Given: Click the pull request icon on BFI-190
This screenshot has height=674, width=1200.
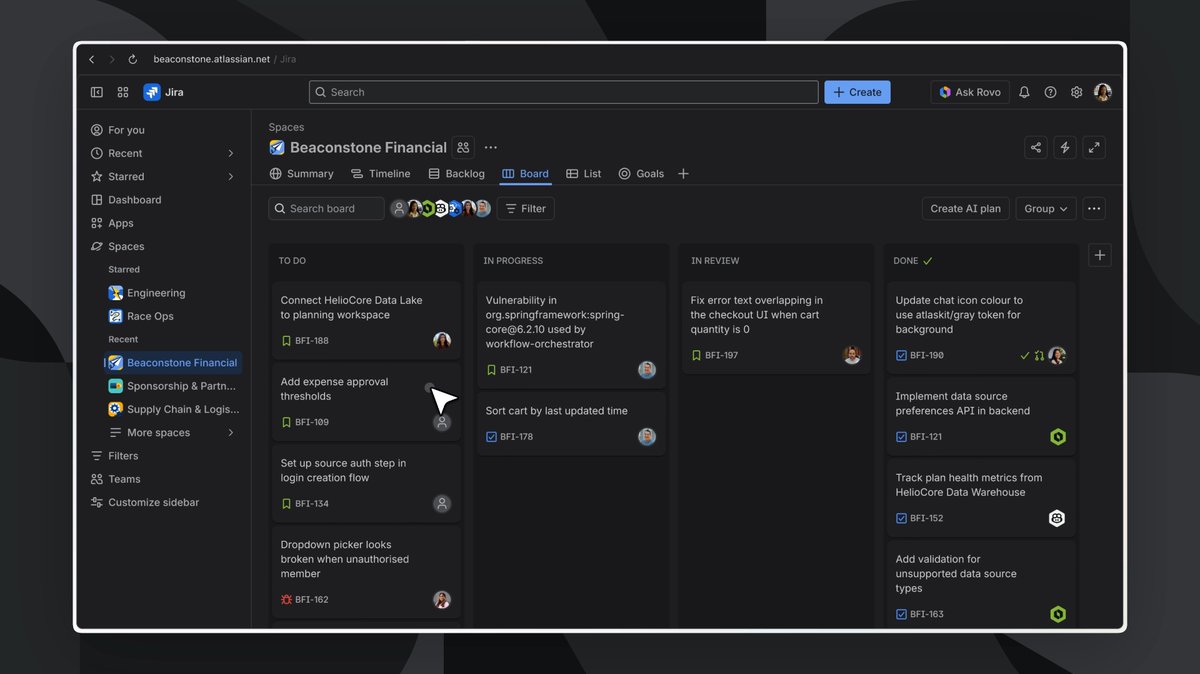Looking at the screenshot, I should [1039, 356].
